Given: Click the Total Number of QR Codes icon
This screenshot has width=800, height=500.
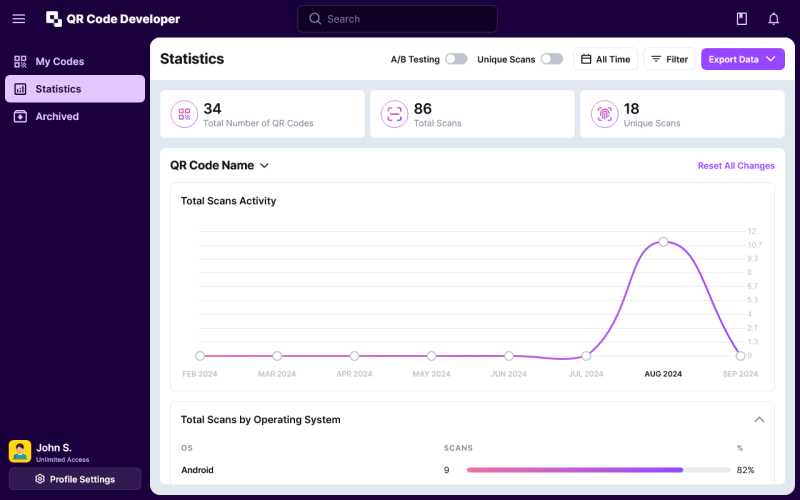Looking at the screenshot, I should (x=184, y=114).
